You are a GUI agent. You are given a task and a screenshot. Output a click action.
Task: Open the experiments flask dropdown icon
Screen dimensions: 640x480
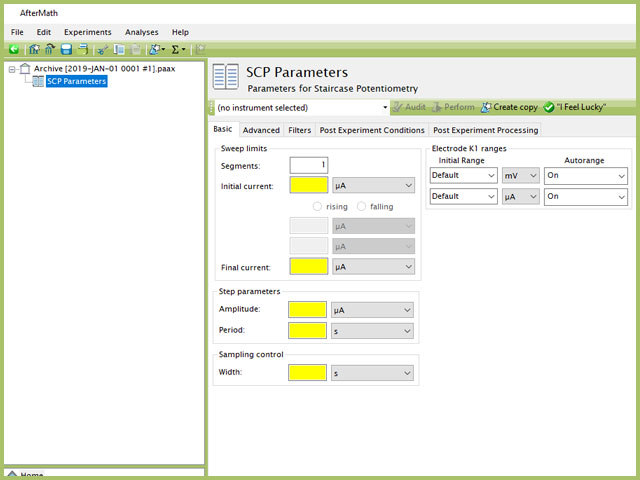click(x=157, y=49)
